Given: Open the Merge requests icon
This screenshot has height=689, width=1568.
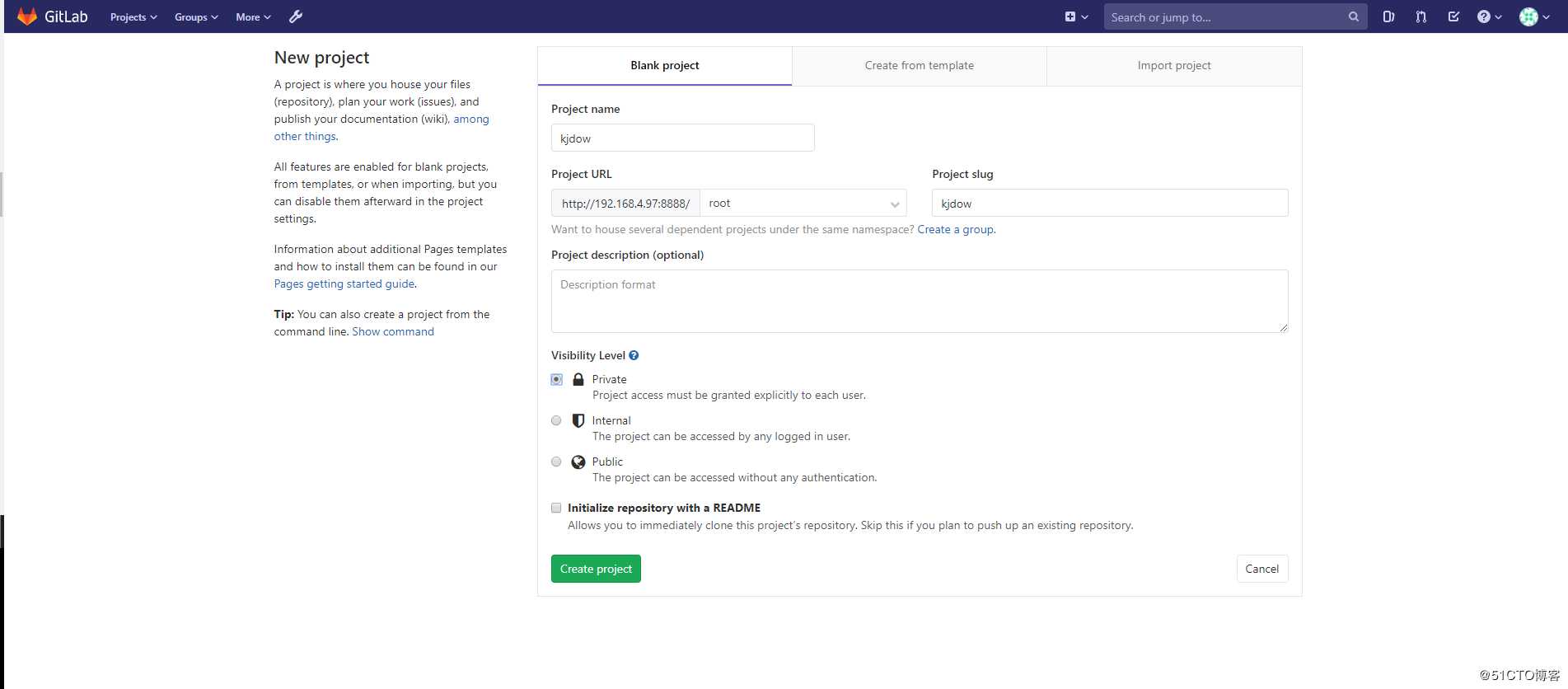Looking at the screenshot, I should tap(1421, 16).
